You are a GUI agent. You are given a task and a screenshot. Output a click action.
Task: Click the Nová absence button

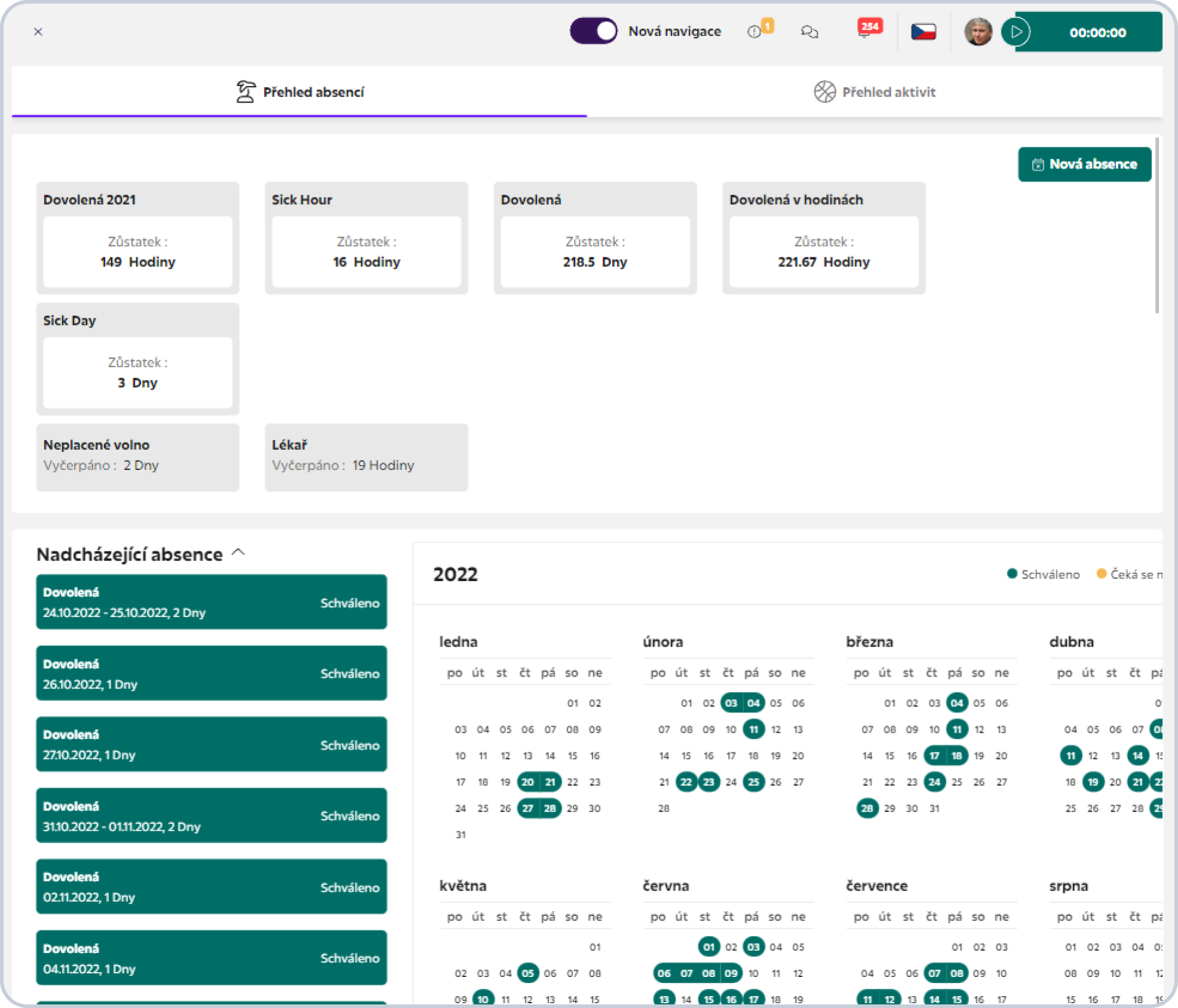coord(1084,164)
